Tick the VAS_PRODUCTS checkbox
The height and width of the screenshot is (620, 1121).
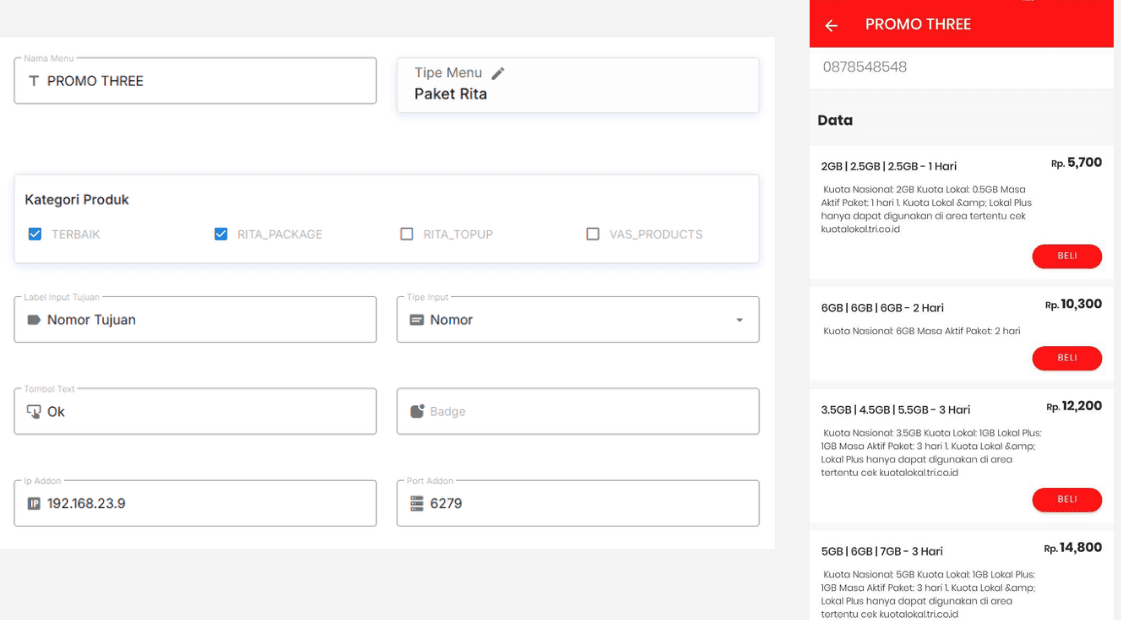click(593, 234)
